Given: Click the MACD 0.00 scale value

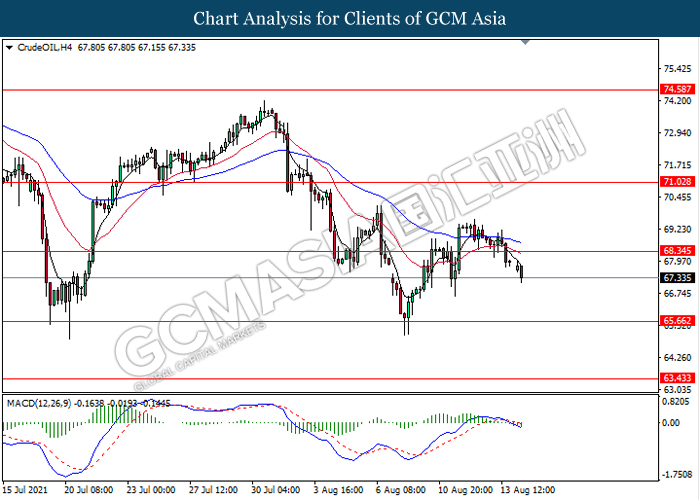Looking at the screenshot, I should click(x=671, y=422).
